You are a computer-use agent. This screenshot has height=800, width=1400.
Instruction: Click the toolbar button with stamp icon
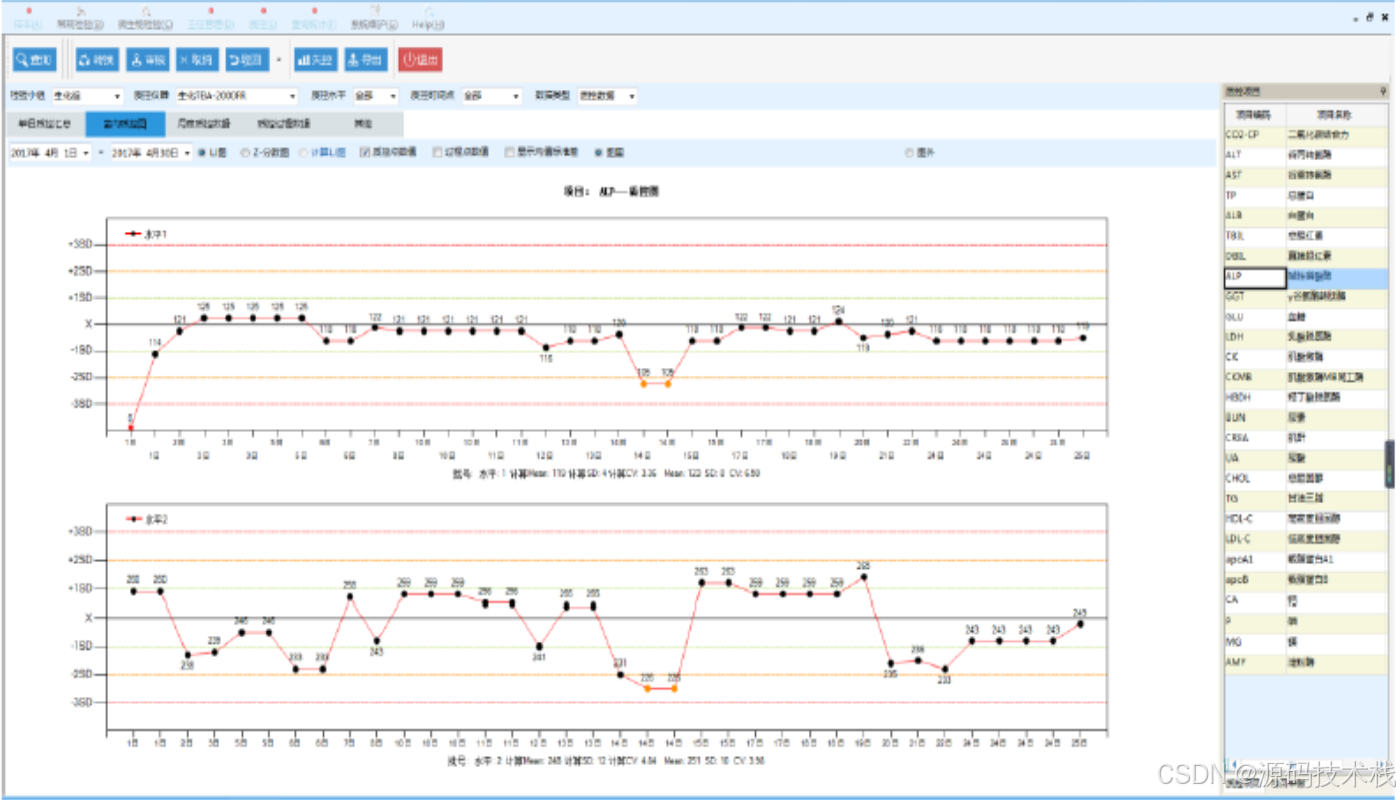(x=148, y=60)
